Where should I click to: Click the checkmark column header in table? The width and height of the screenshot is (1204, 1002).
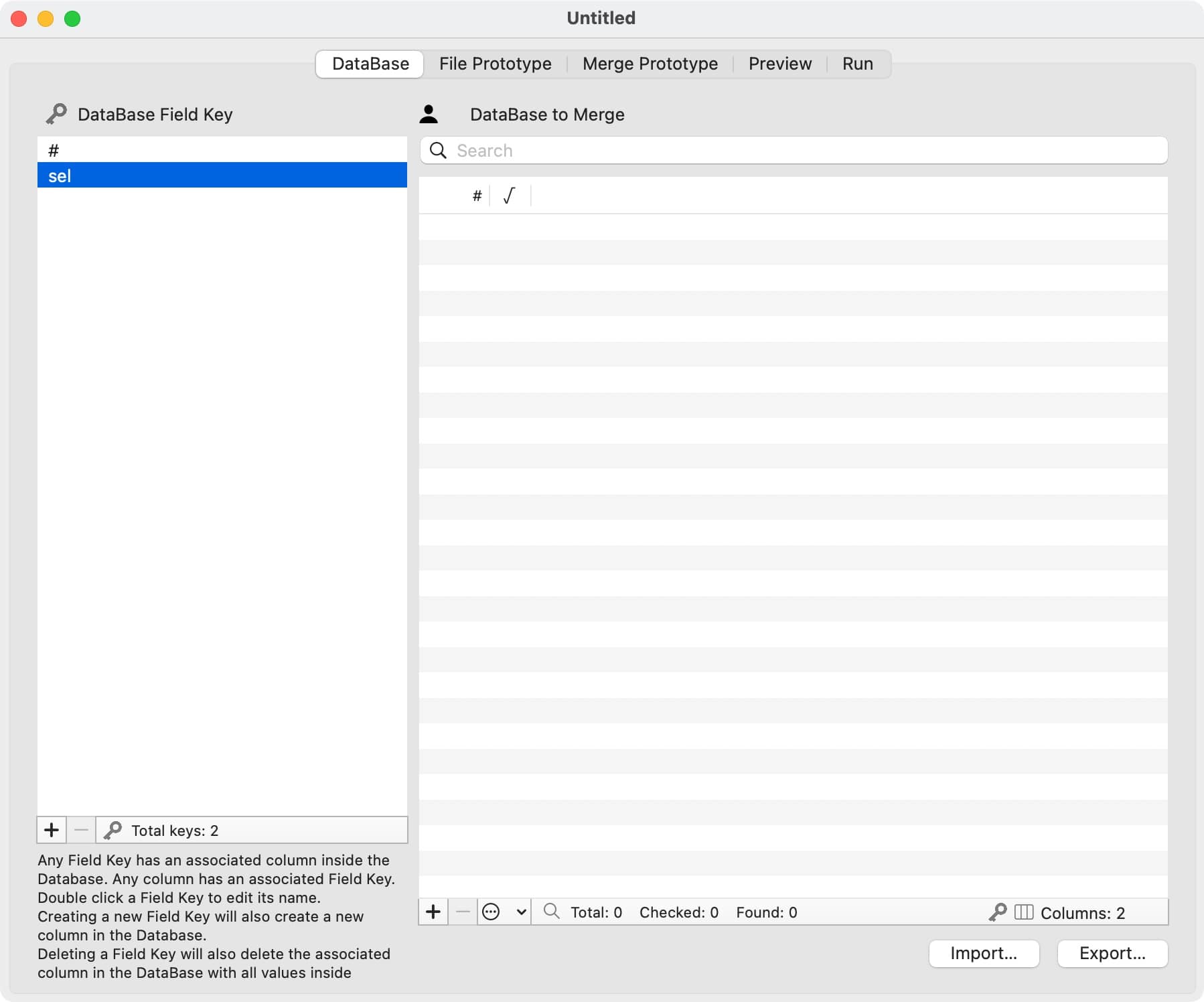click(510, 196)
